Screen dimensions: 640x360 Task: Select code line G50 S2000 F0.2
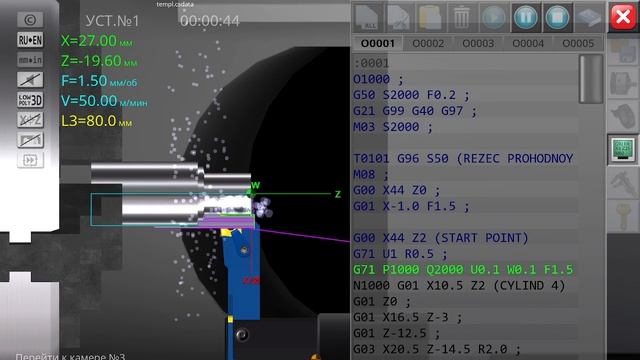(x=411, y=95)
